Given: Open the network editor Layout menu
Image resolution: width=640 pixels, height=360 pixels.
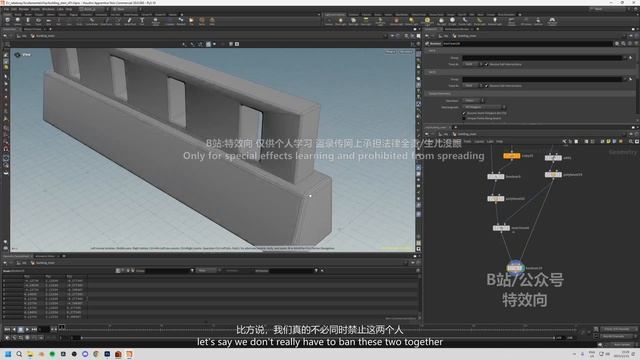Looking at the screenshot, I should pyautogui.click(x=479, y=141).
